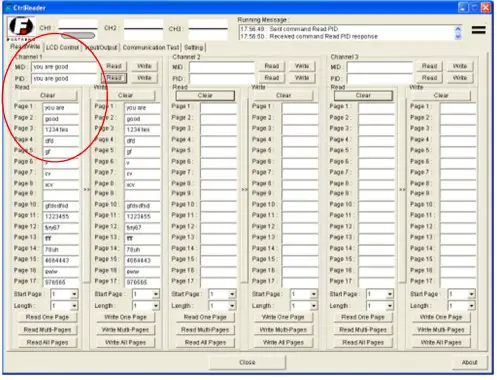
Task: Open Channel 2 Write Length dropdown
Action: (313, 306)
